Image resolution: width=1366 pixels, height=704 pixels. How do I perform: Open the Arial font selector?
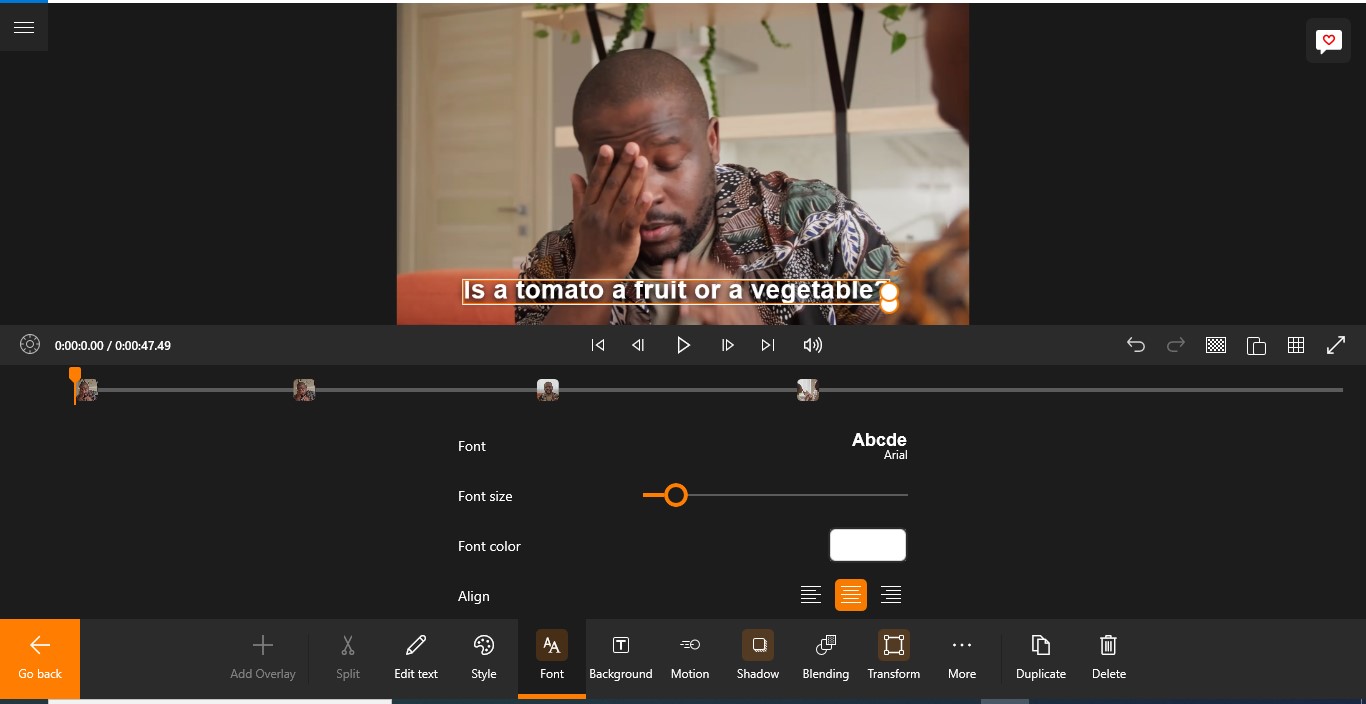(878, 445)
